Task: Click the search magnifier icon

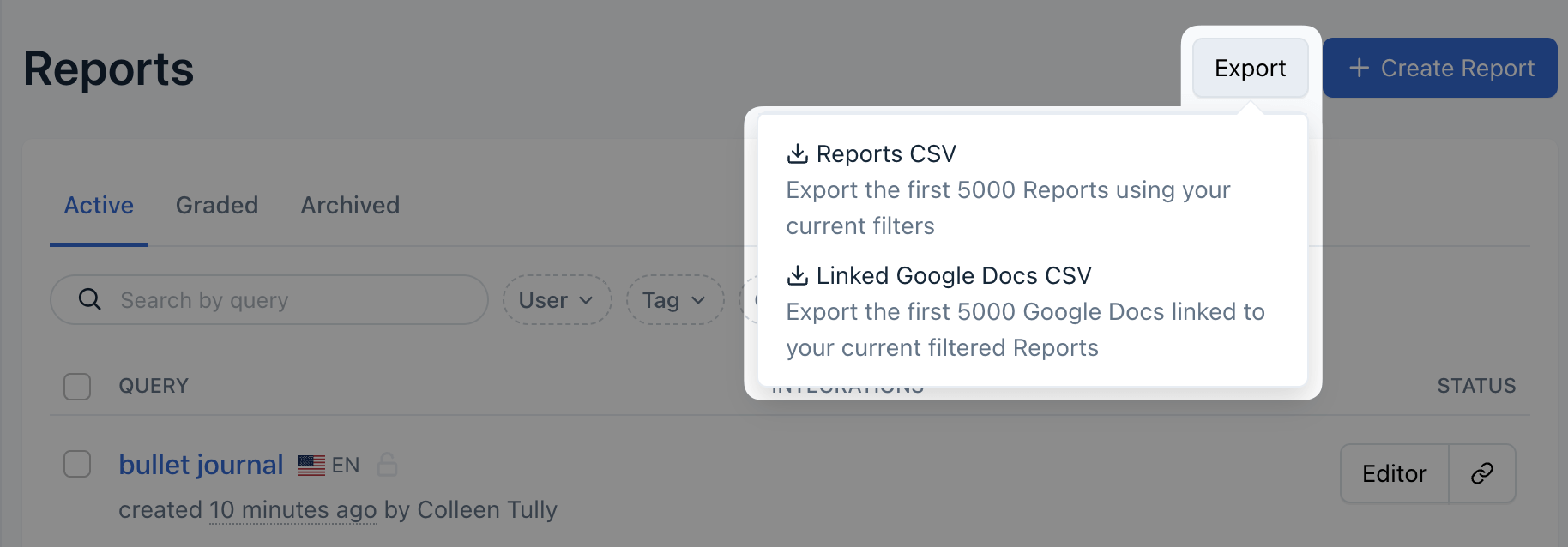Action: click(x=89, y=299)
